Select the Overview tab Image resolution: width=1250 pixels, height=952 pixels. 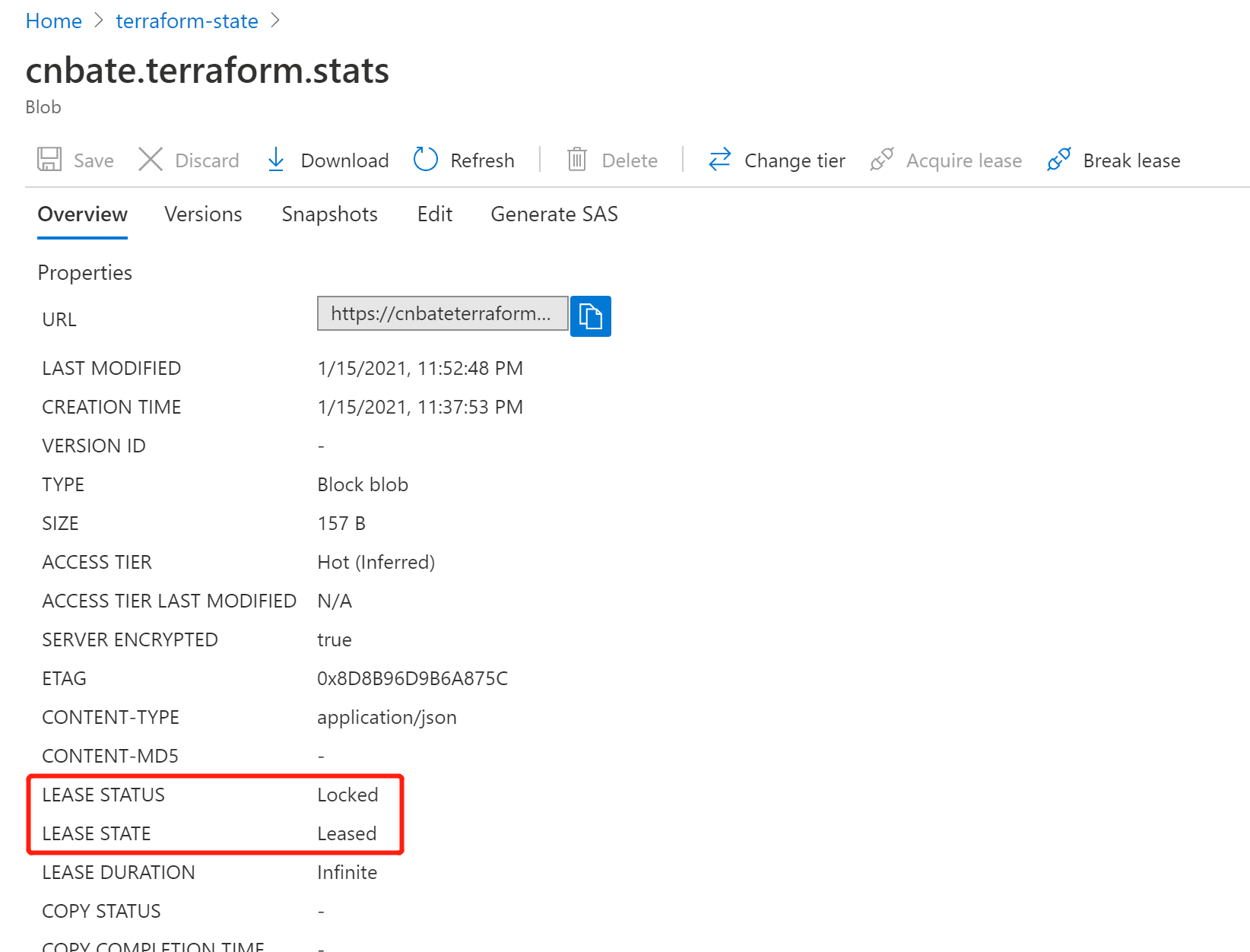pyautogui.click(x=82, y=214)
